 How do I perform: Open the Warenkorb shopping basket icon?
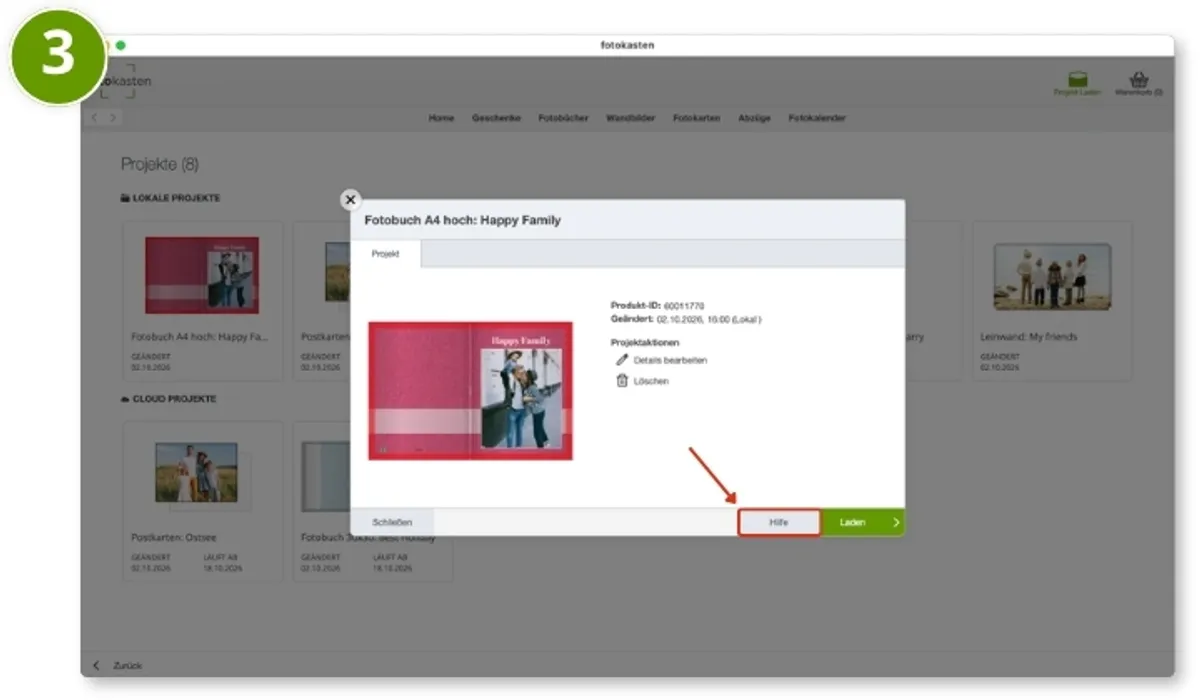click(1138, 80)
